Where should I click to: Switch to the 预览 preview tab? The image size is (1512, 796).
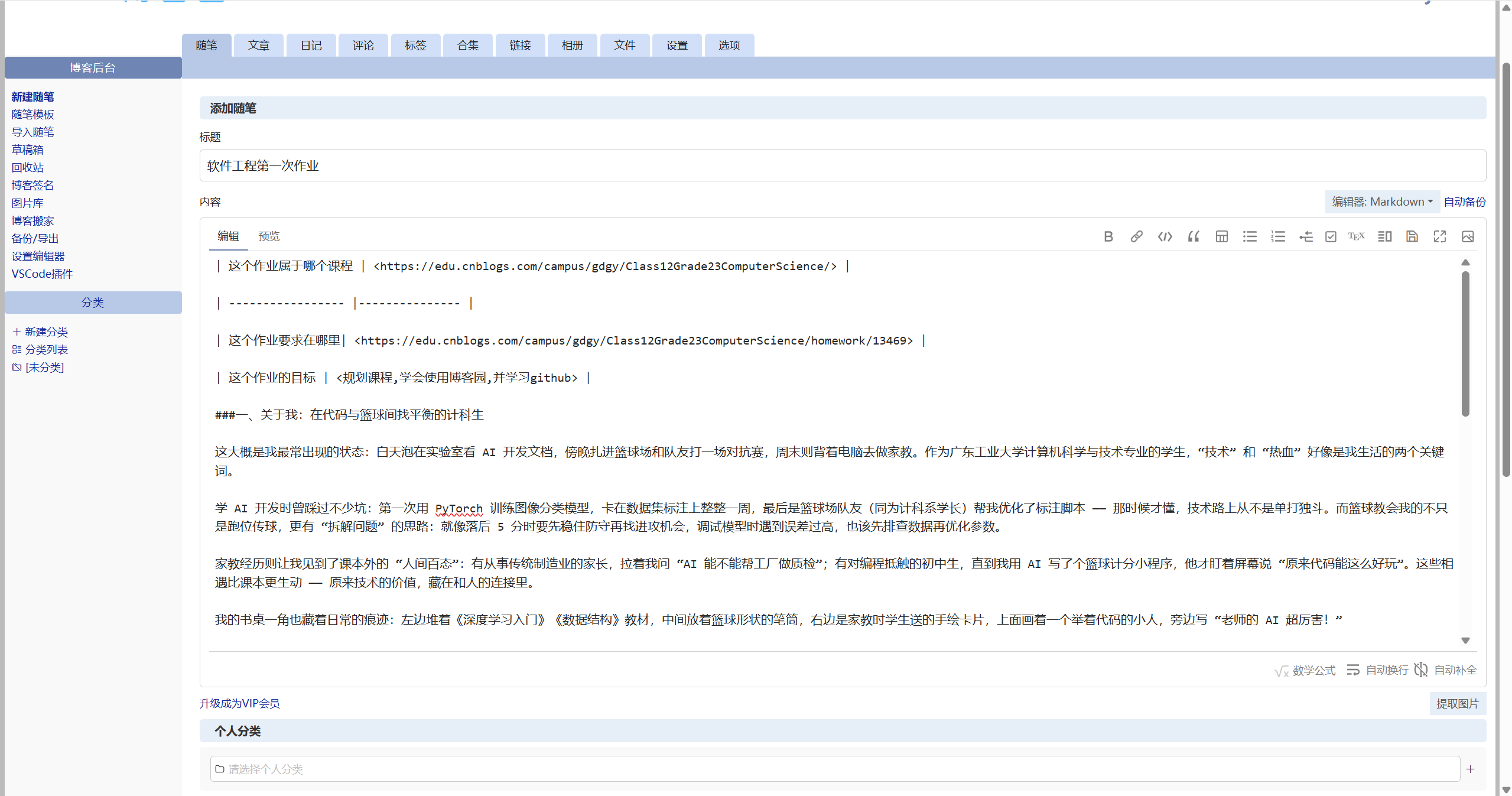coord(269,236)
